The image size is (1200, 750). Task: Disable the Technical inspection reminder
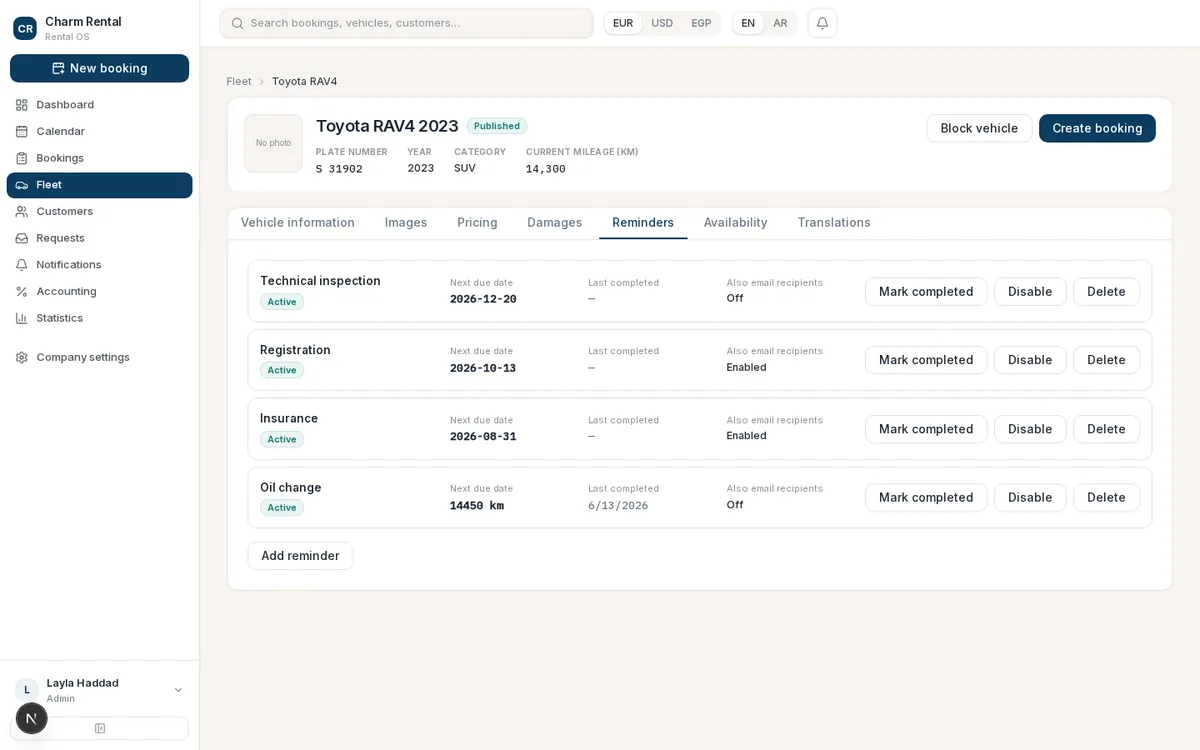(x=1030, y=292)
